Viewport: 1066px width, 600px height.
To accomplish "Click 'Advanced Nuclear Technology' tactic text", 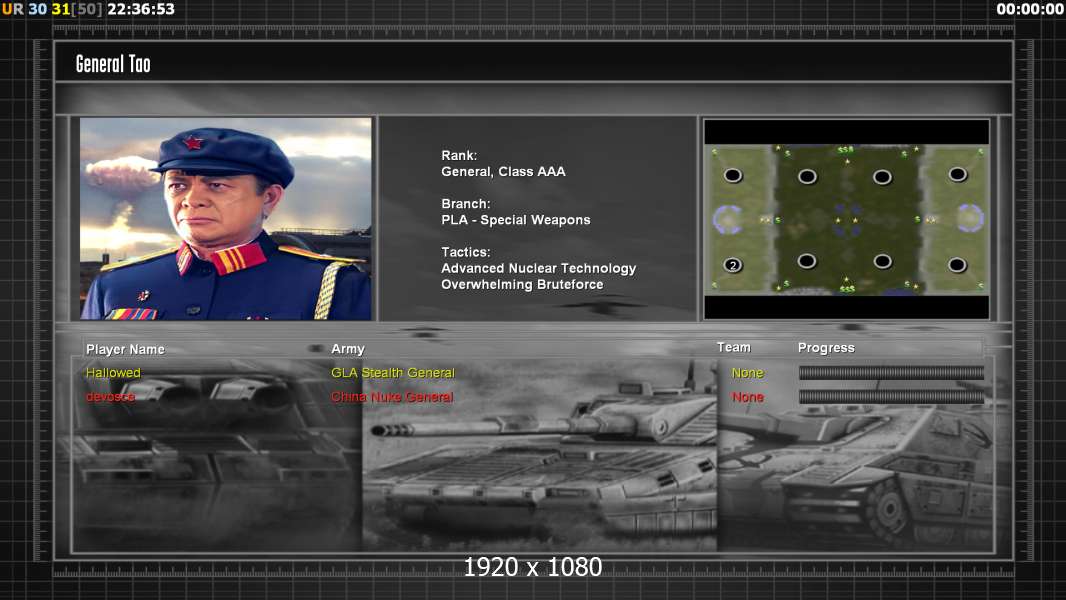I will point(538,268).
